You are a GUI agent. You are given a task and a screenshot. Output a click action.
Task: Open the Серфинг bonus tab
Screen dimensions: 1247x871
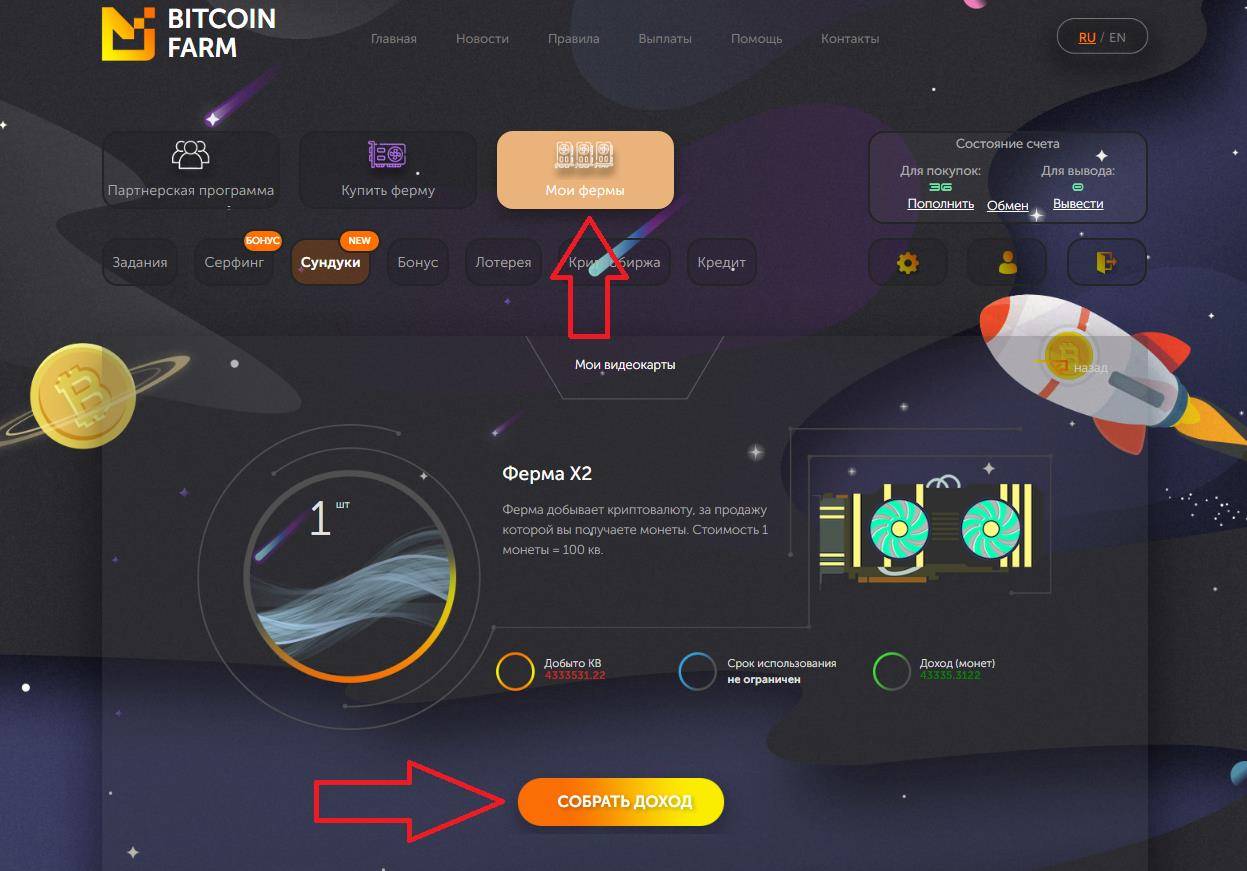(234, 263)
